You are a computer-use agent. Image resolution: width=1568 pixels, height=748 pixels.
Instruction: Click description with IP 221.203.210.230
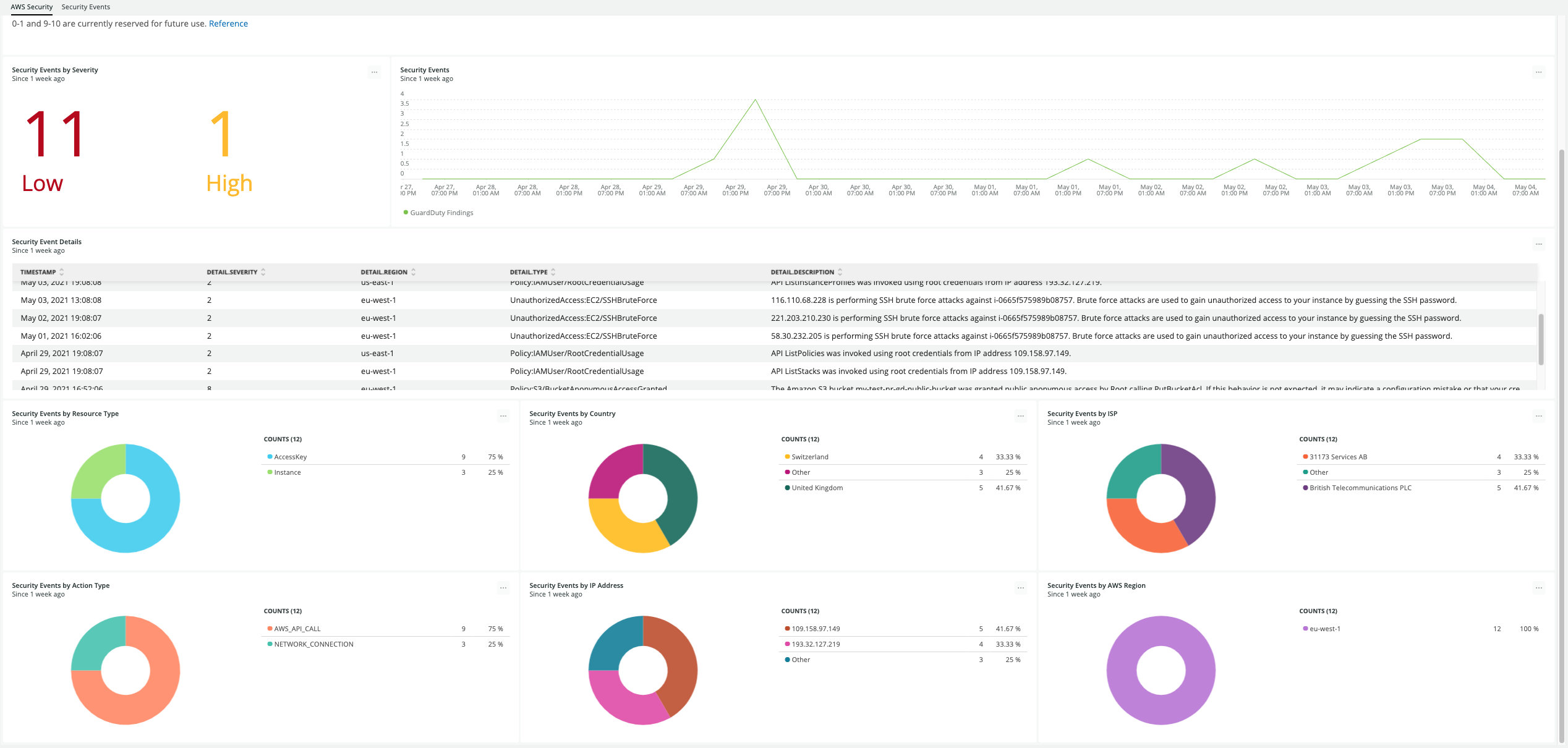pos(1116,318)
